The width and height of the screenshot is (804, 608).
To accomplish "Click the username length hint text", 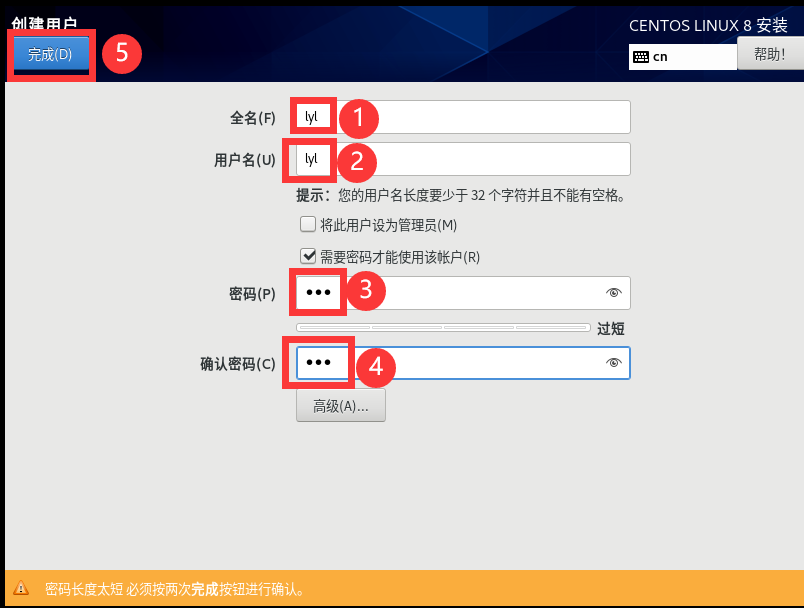I will [460, 195].
